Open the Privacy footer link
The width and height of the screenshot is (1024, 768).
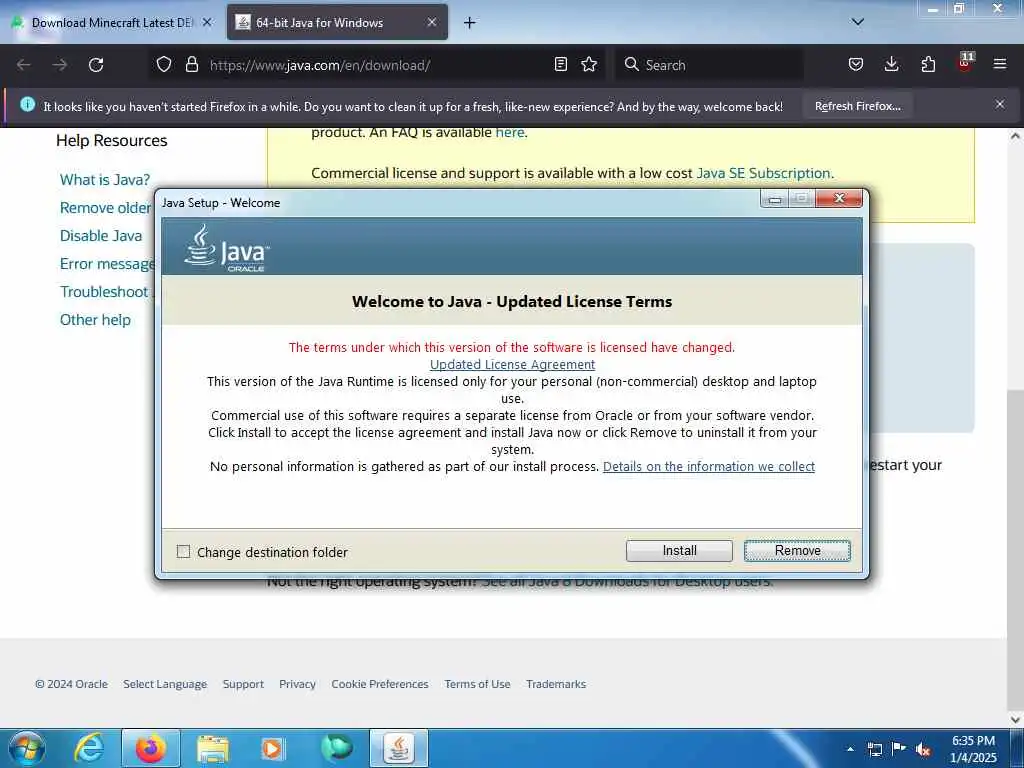coord(297,684)
